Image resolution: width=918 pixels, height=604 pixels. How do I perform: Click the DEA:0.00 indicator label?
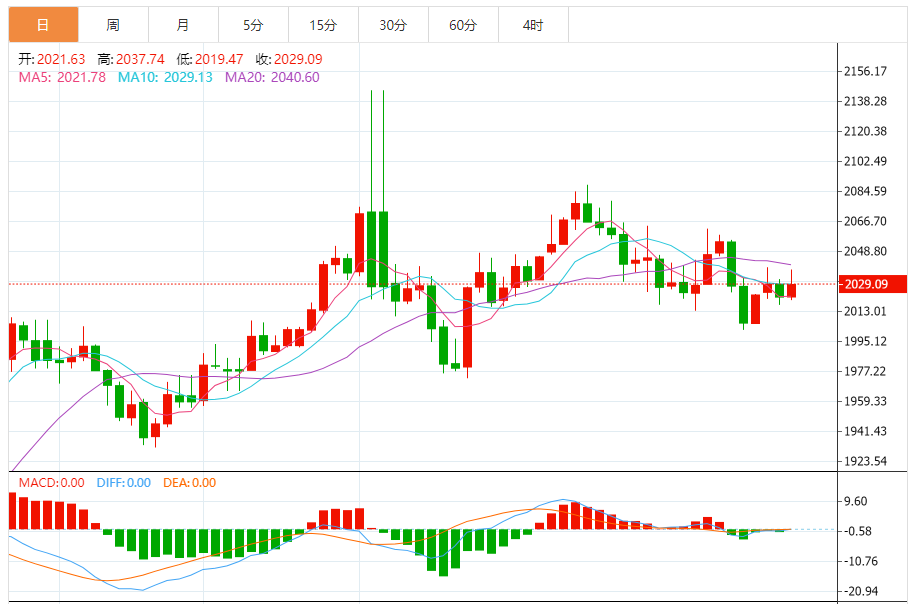click(189, 483)
